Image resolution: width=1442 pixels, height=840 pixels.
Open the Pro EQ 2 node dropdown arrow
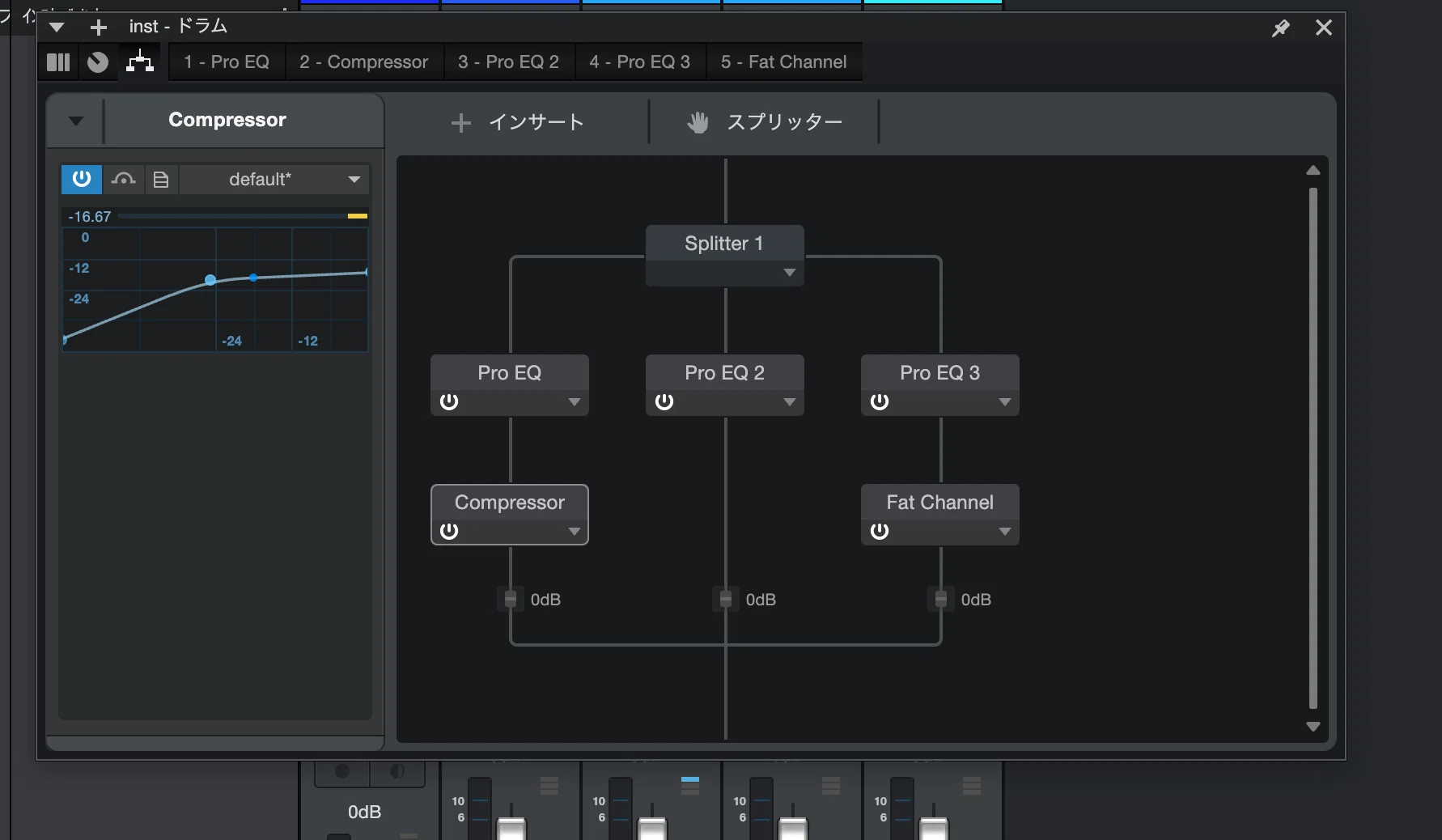pos(790,402)
